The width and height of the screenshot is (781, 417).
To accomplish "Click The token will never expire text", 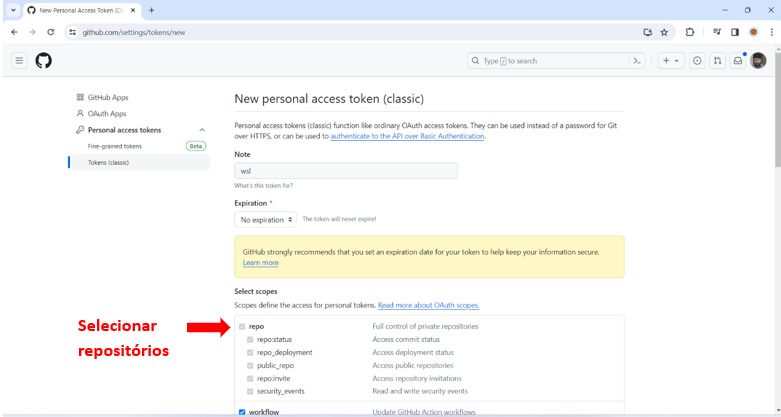I will pyautogui.click(x=339, y=219).
